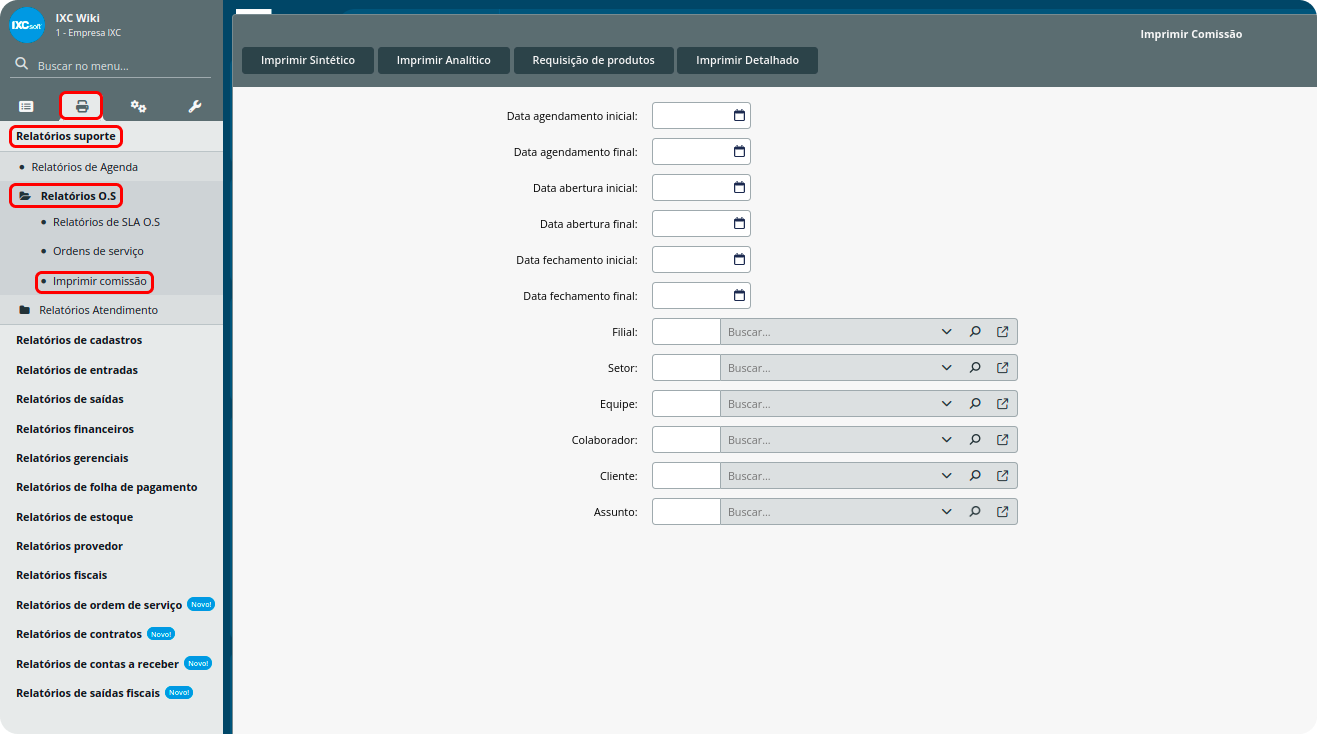
Task: Expand the Equipe dropdown arrow
Action: [x=946, y=403]
